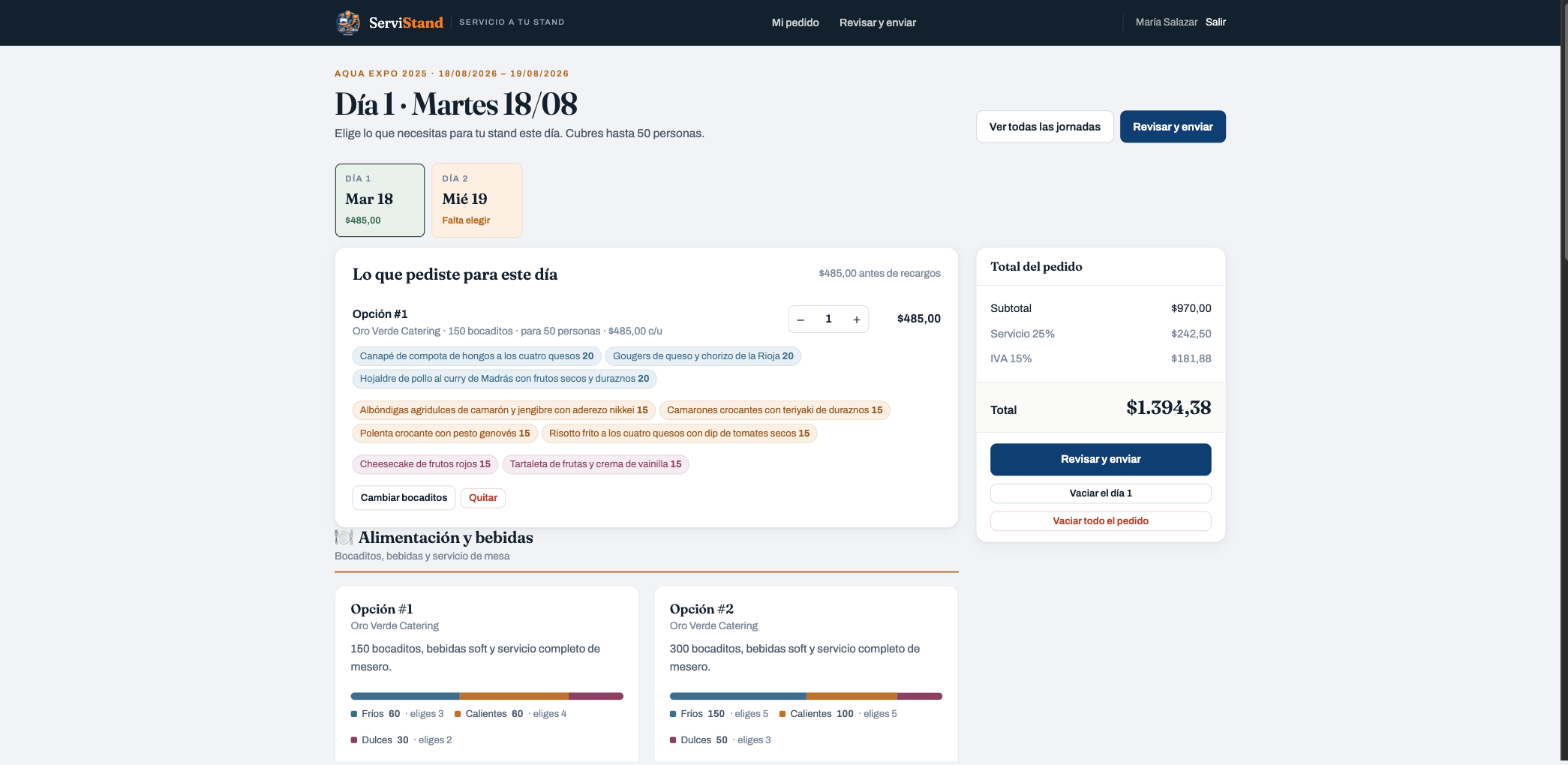
Task: Click Salir to log out
Action: click(x=1215, y=22)
